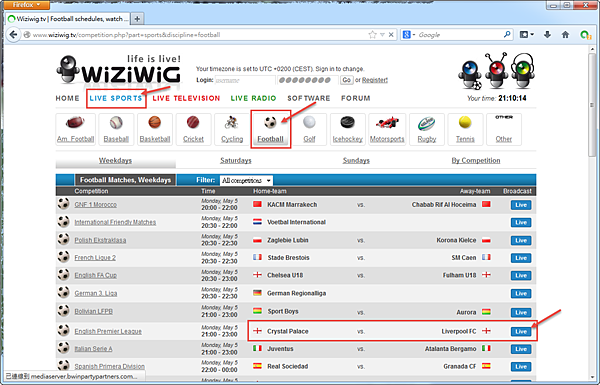
Task: Stop loading with the X icon in address bar
Action: coord(391,35)
